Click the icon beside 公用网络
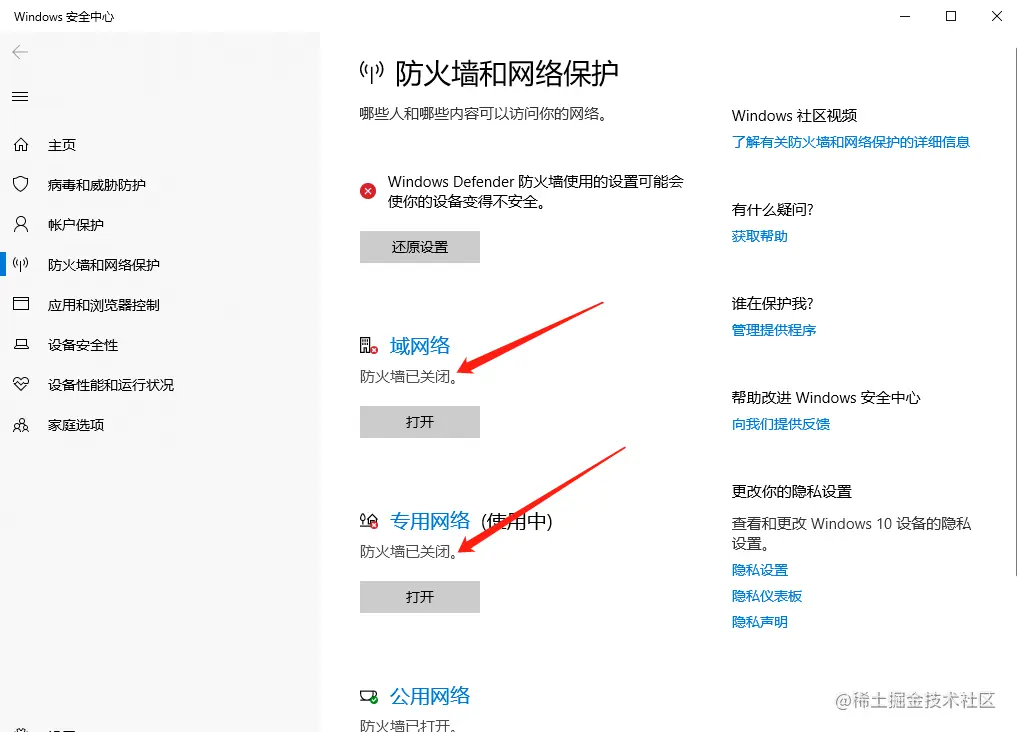1017x732 pixels. click(368, 696)
